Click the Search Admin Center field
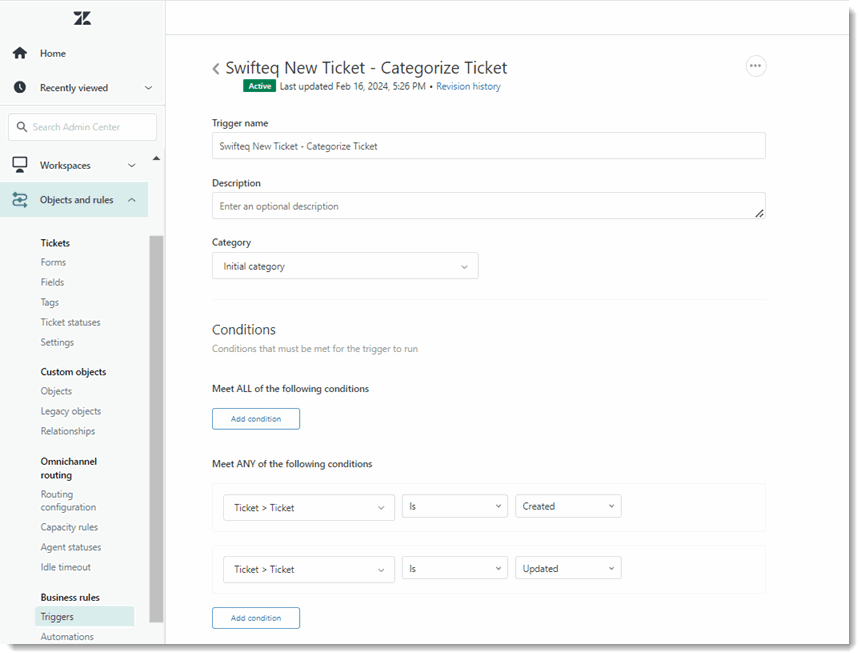This screenshot has width=859, height=653. 82,127
